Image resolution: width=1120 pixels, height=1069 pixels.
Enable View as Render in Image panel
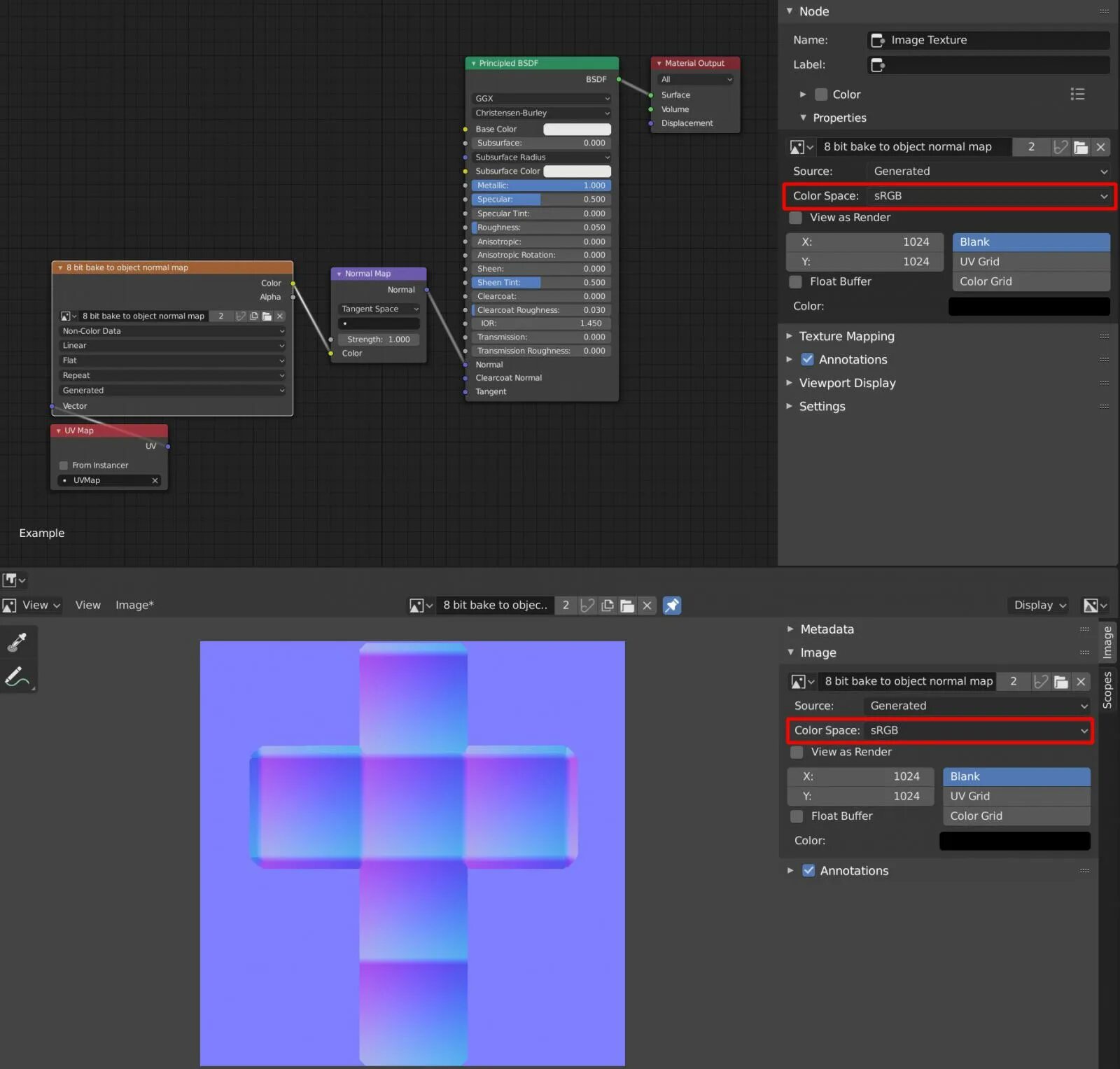tap(797, 753)
